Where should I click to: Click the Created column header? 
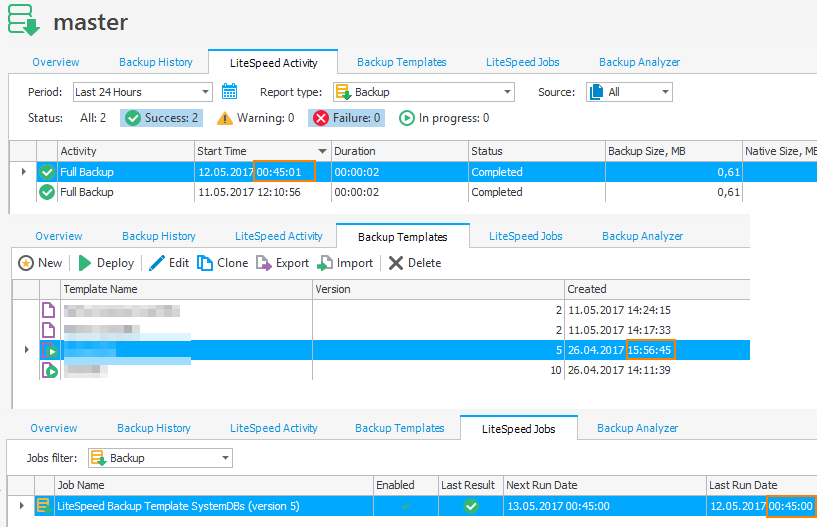point(658,289)
